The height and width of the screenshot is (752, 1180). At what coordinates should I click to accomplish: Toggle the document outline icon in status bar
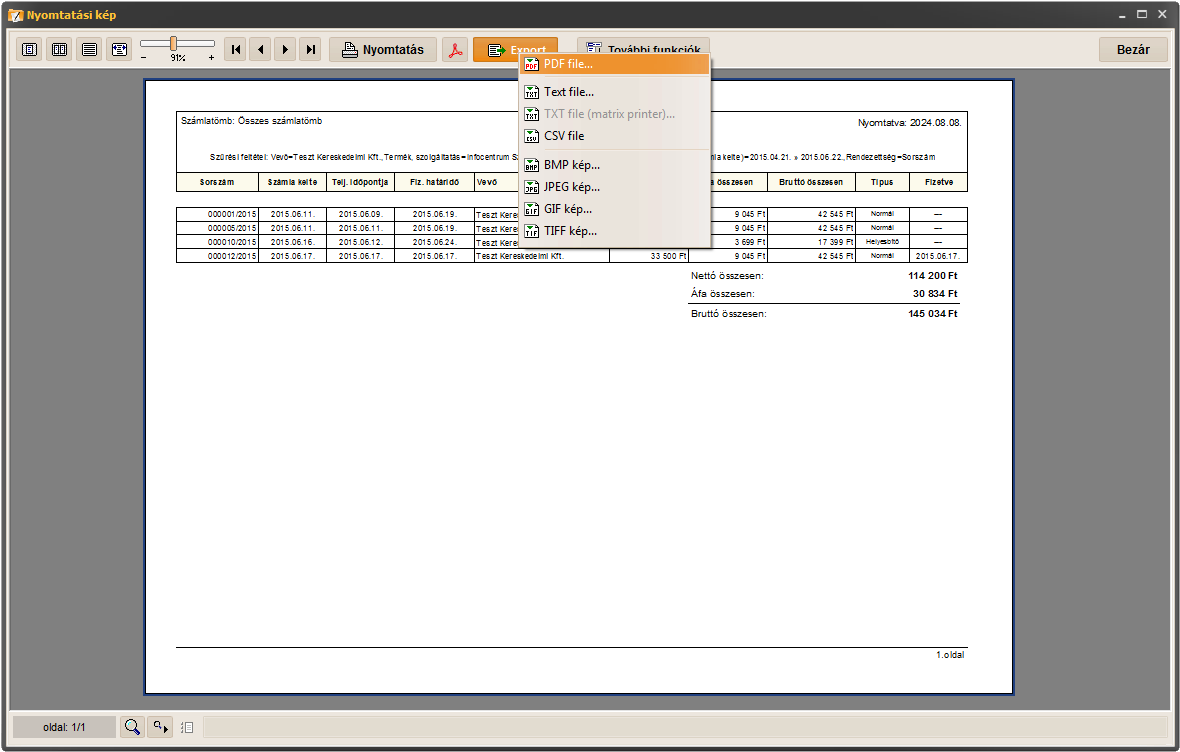pyautogui.click(x=187, y=727)
